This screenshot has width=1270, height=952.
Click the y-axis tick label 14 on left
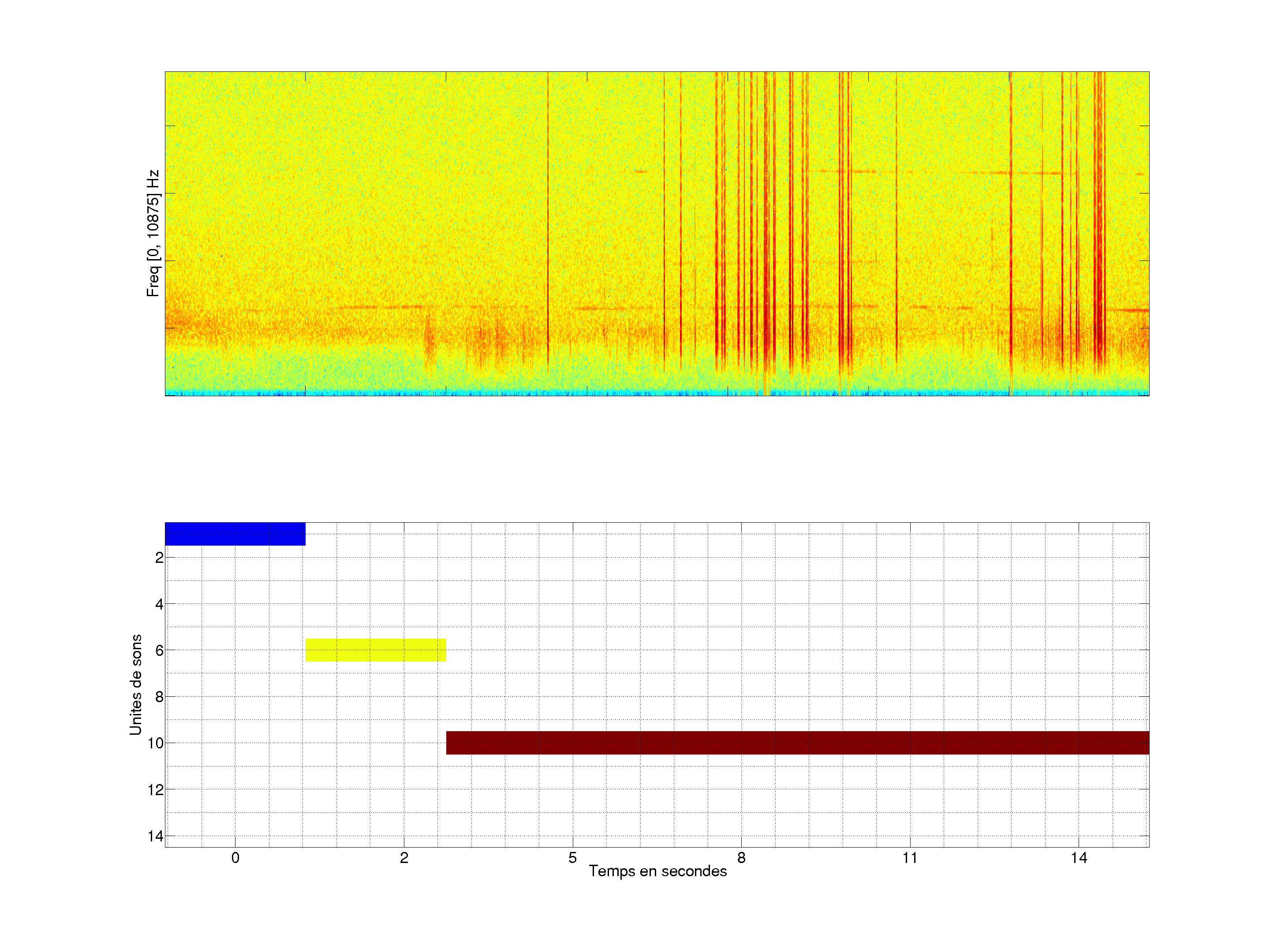point(156,836)
